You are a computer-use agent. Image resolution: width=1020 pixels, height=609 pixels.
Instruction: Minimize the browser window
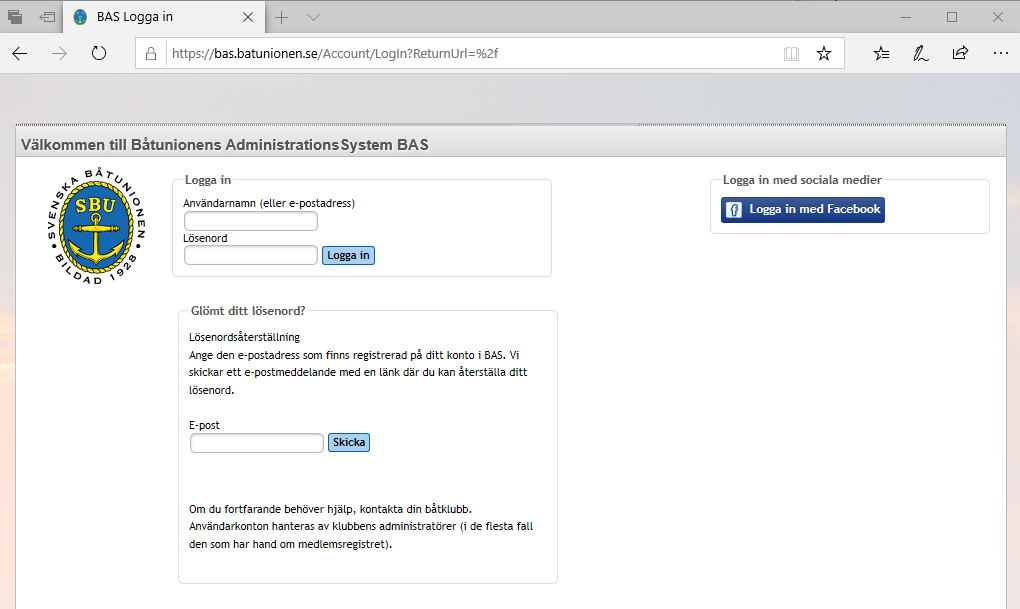pos(906,18)
